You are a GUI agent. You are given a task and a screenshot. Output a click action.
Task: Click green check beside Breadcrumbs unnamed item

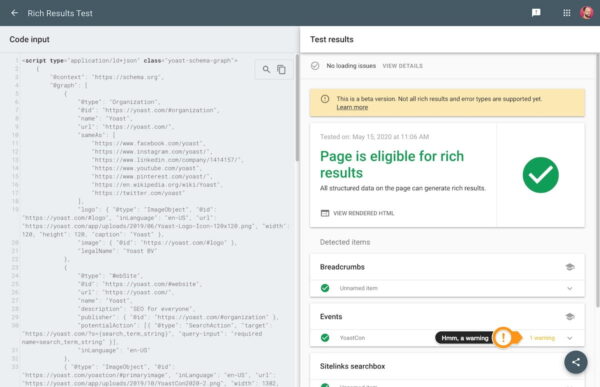coord(325,288)
